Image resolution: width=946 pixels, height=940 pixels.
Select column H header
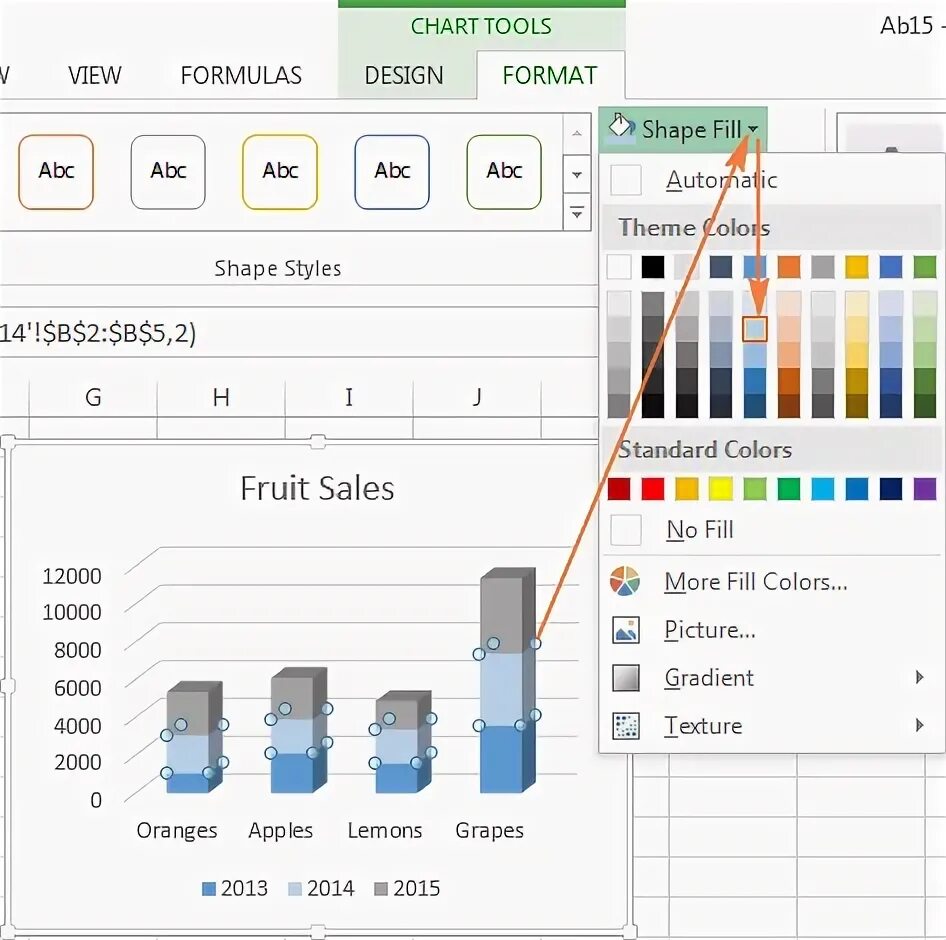pos(221,398)
